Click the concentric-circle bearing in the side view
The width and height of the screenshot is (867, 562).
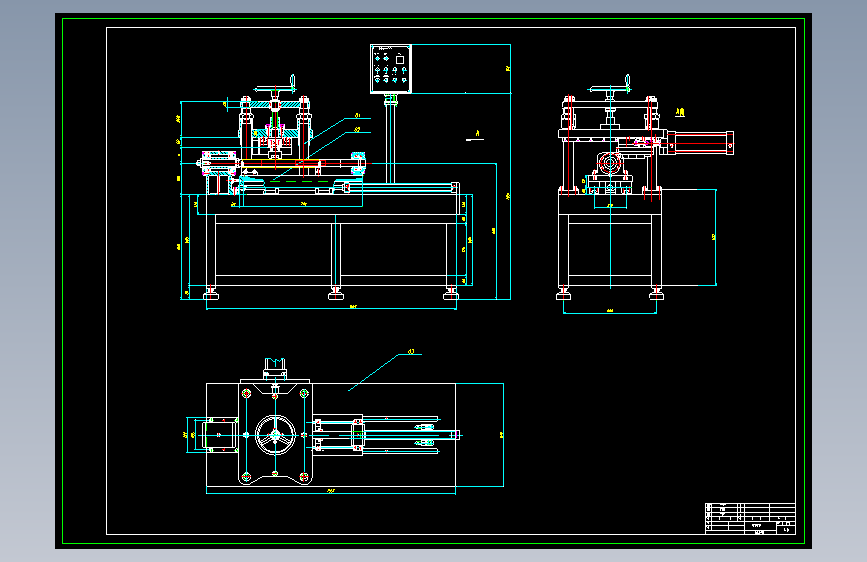click(x=610, y=164)
